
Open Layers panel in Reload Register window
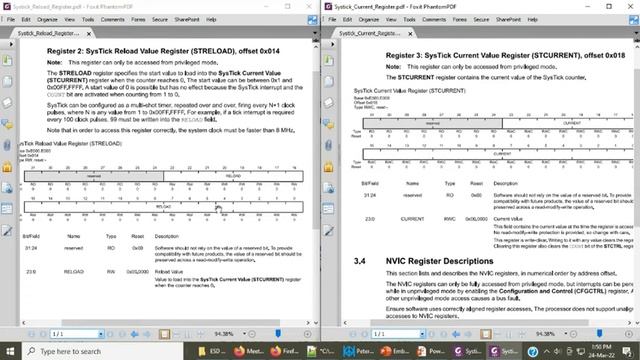click(7, 102)
